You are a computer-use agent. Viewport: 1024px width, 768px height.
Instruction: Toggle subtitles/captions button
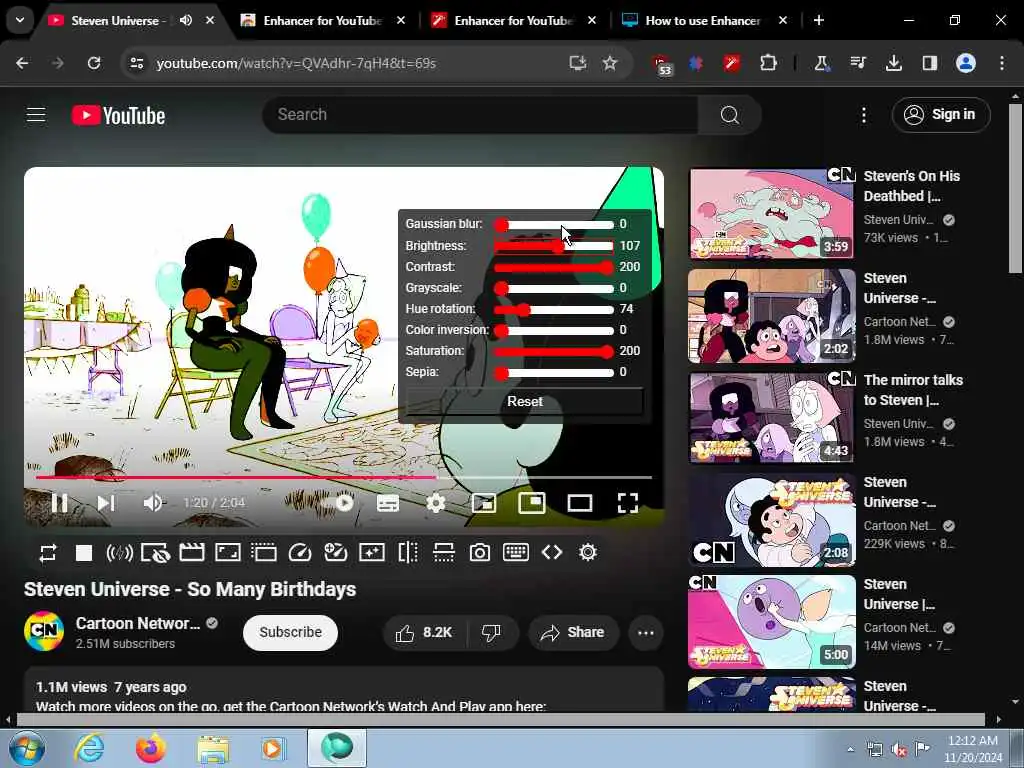(x=388, y=503)
